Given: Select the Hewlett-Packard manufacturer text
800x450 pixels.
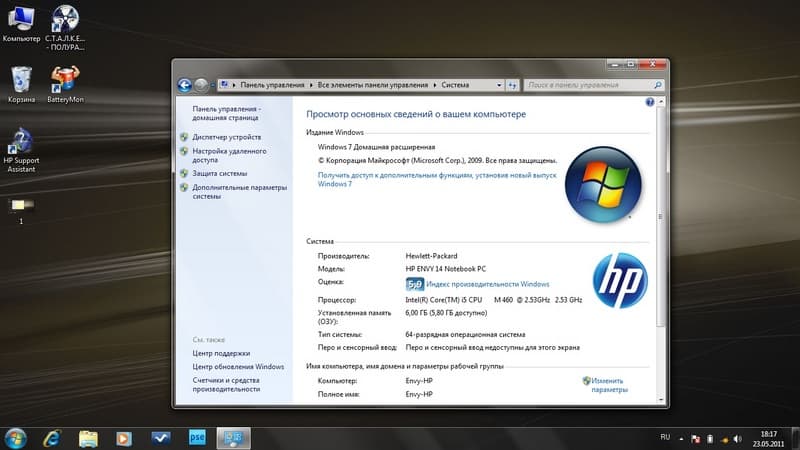Looking at the screenshot, I should coord(431,256).
